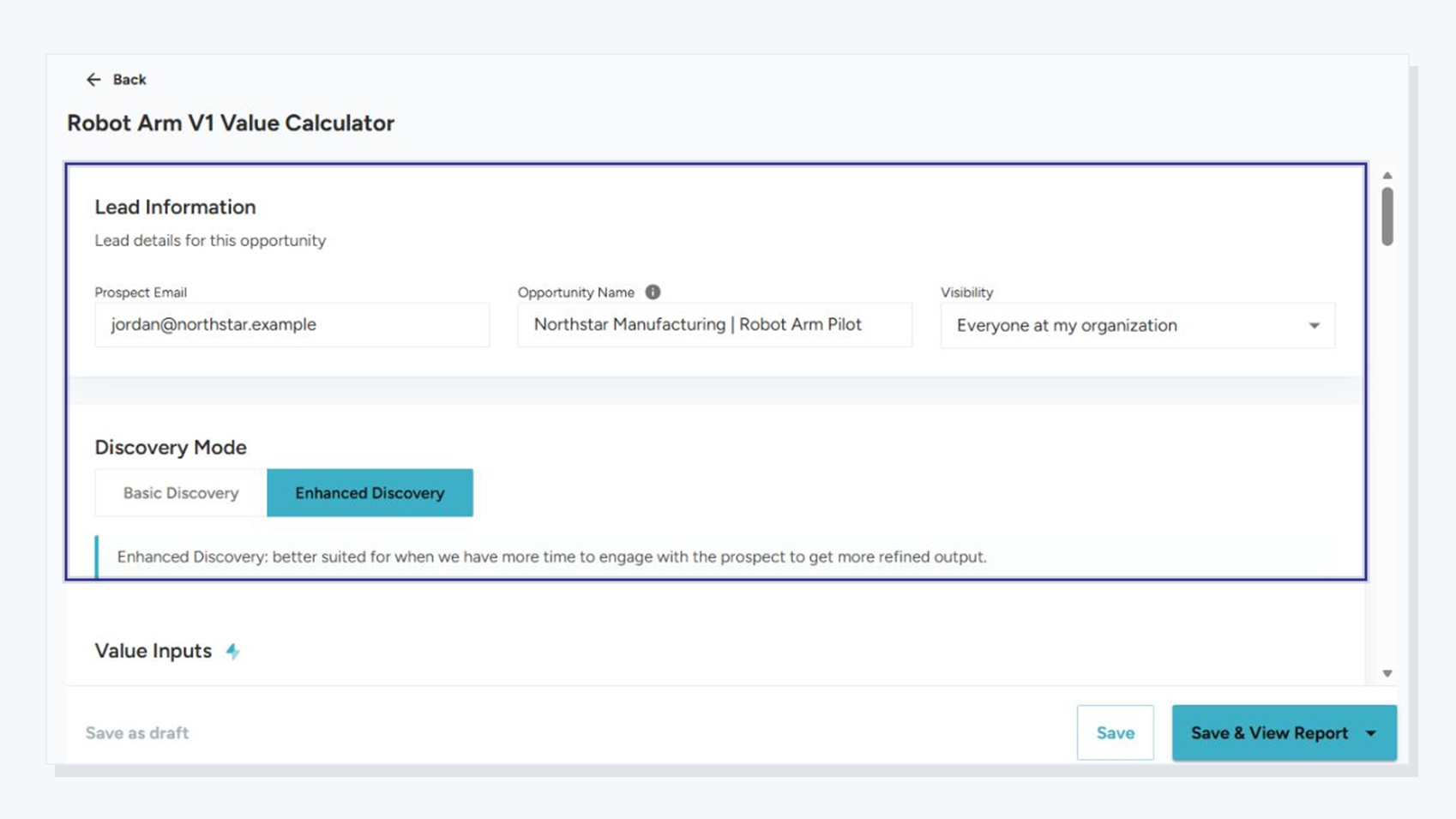Click the Opportunity Name label
The height and width of the screenshot is (819, 1456).
click(576, 292)
